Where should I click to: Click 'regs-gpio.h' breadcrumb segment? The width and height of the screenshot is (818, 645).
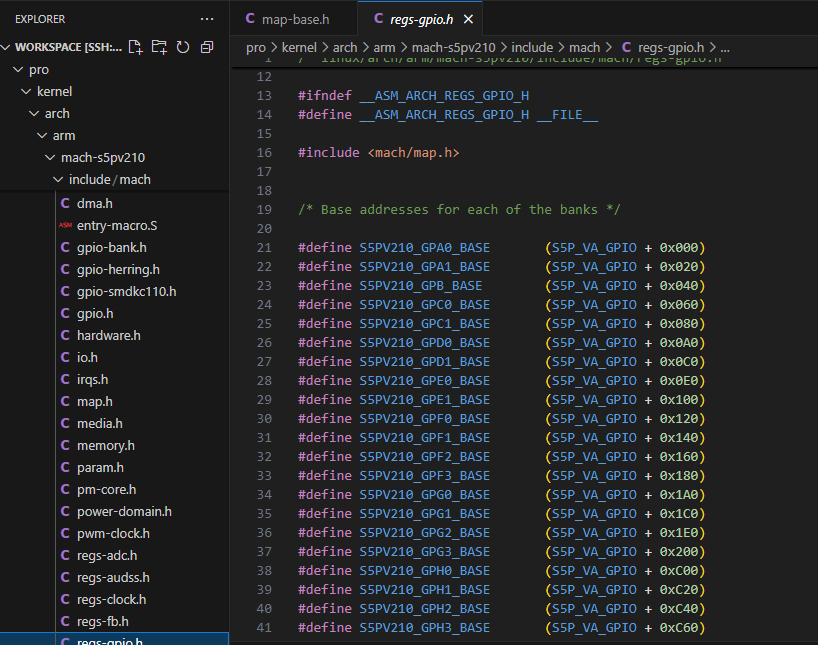pos(670,47)
